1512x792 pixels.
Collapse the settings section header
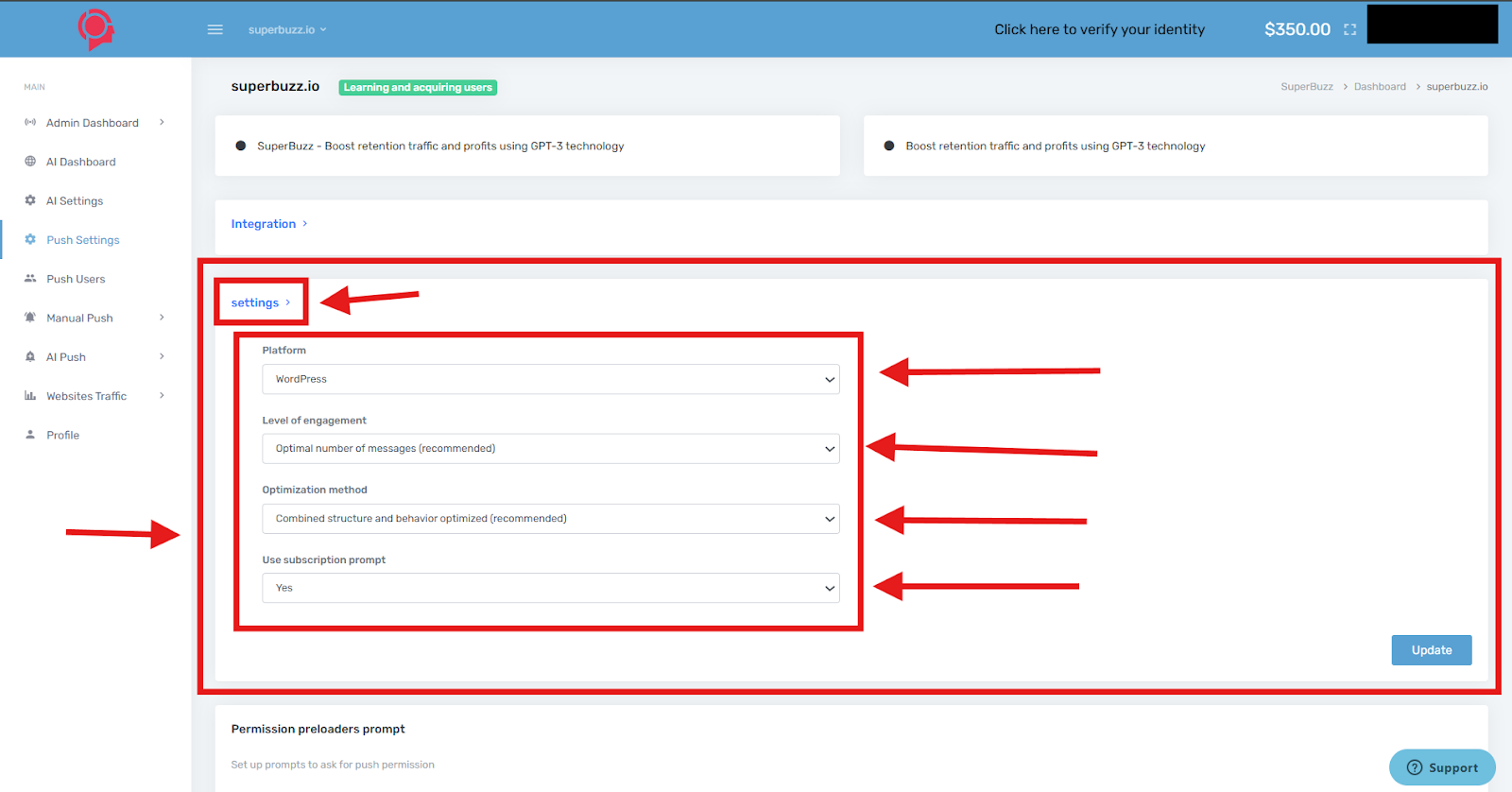pyautogui.click(x=261, y=302)
